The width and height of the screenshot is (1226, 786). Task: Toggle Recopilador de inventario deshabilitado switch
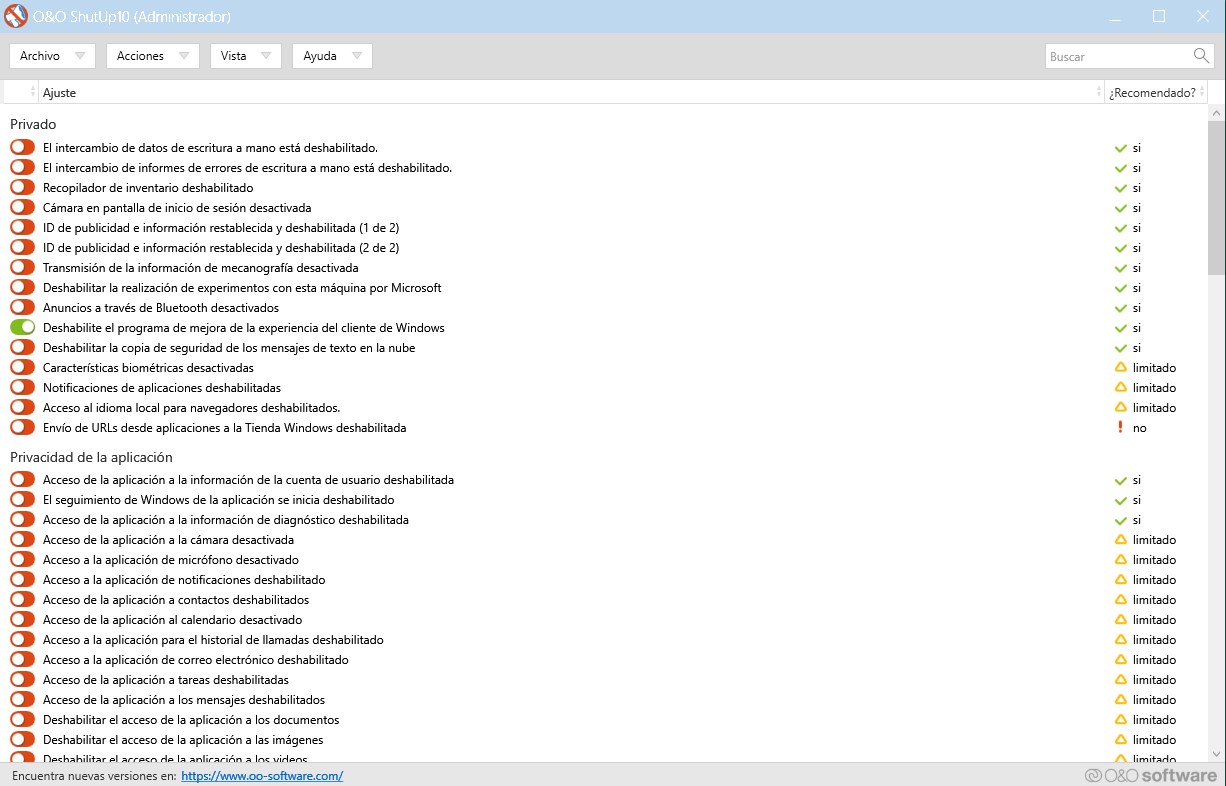pyautogui.click(x=22, y=187)
